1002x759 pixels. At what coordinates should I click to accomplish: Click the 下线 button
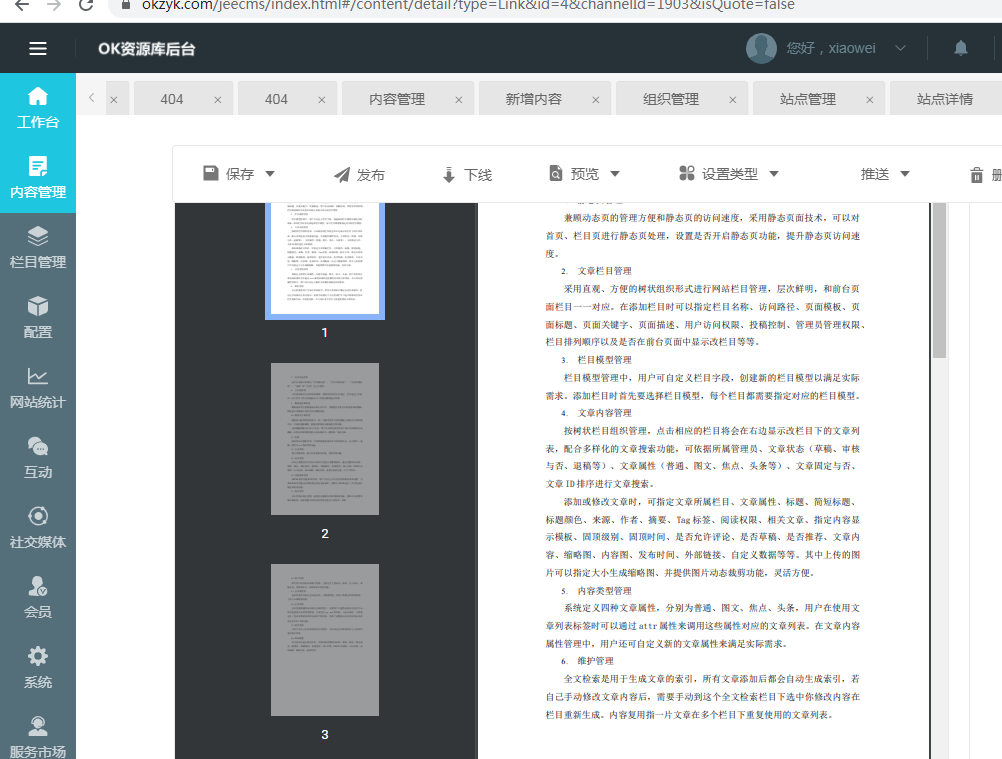click(x=466, y=174)
